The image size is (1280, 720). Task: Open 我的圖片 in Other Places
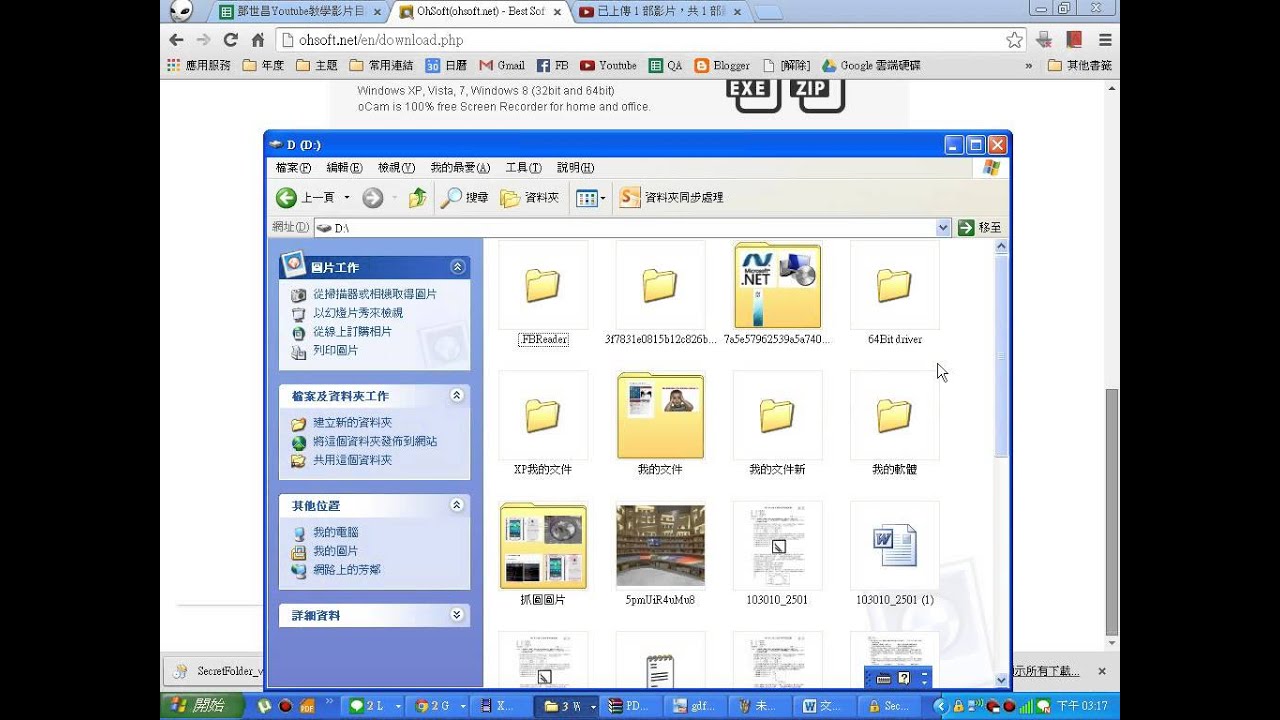coord(335,551)
